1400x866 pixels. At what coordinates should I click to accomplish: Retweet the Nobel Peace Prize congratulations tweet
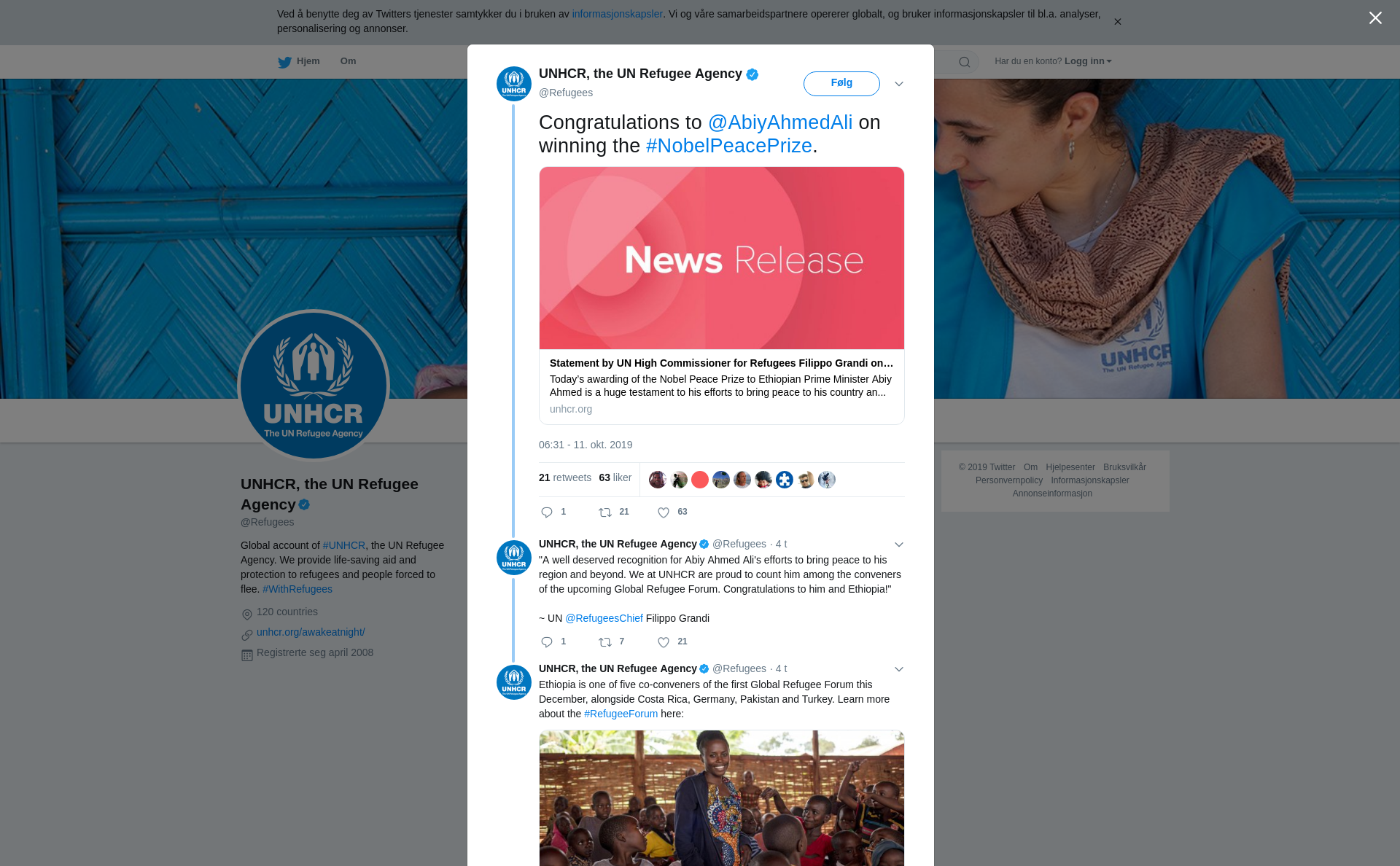click(605, 512)
